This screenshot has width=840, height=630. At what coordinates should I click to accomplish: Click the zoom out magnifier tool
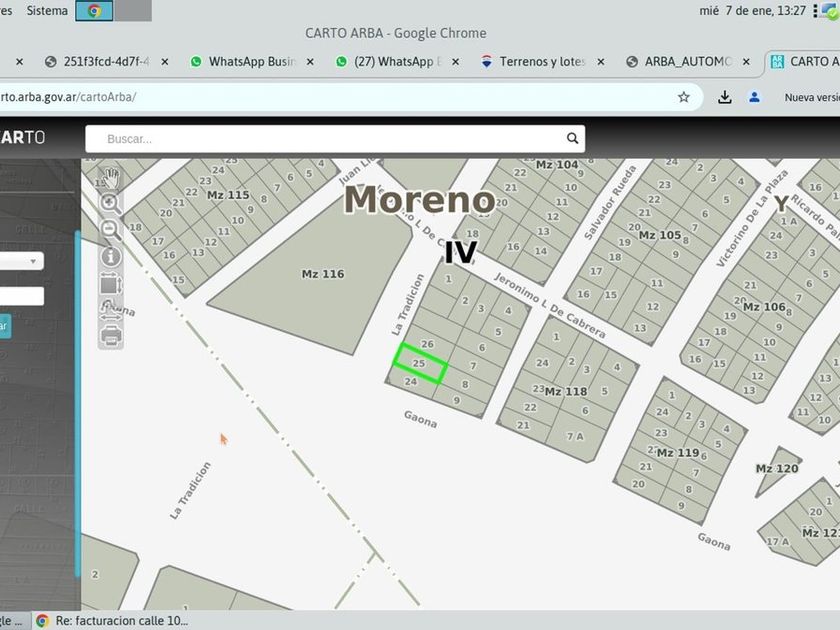pos(111,230)
